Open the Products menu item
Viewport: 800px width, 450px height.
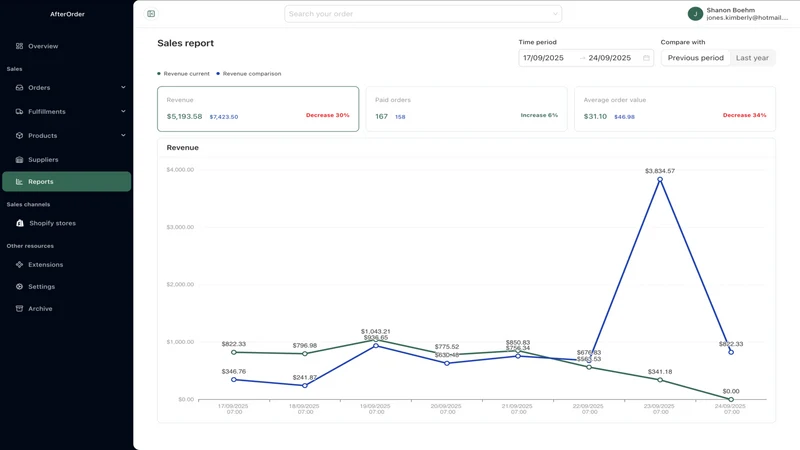(66, 136)
